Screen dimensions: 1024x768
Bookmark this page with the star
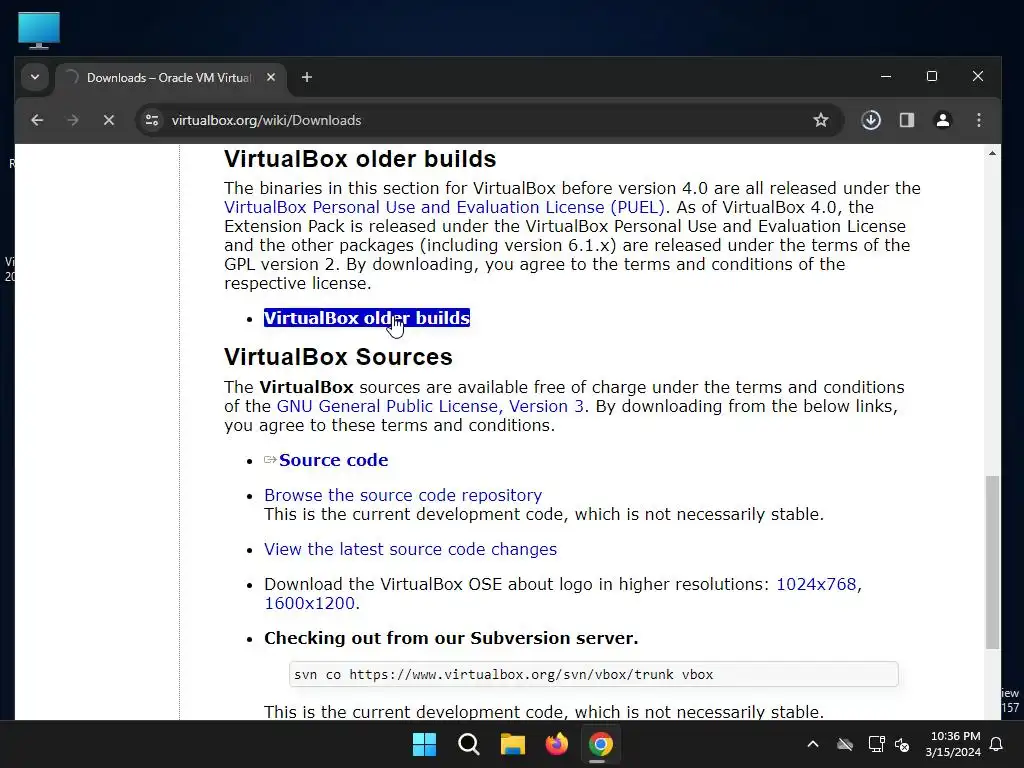click(x=821, y=120)
